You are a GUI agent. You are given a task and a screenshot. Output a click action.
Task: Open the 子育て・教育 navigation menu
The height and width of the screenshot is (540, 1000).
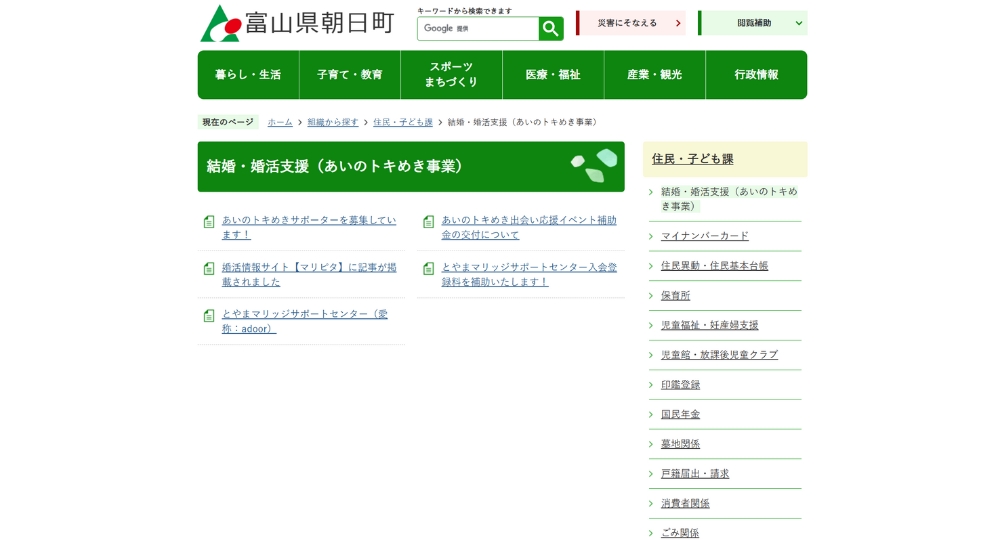[350, 75]
